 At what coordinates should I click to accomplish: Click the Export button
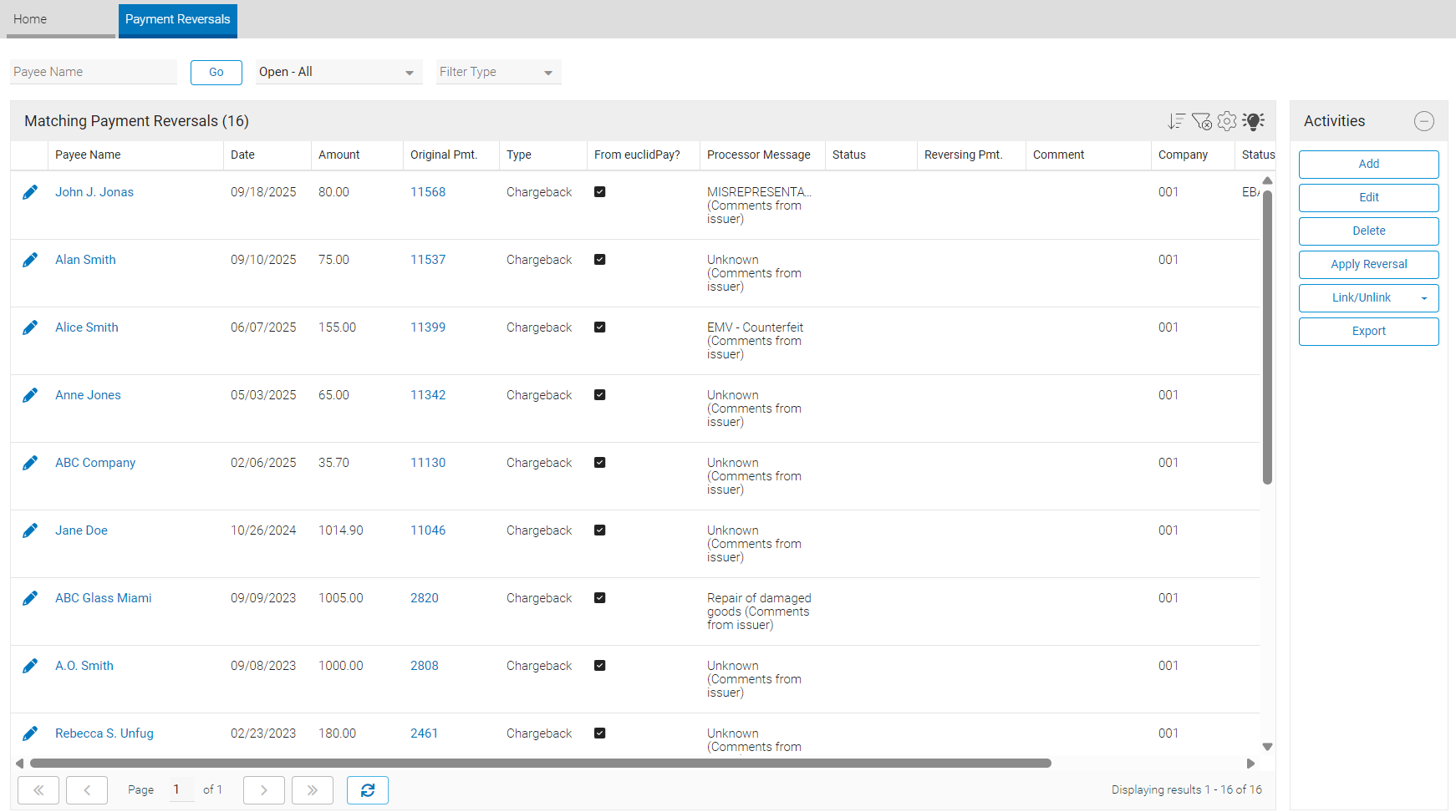(1369, 332)
